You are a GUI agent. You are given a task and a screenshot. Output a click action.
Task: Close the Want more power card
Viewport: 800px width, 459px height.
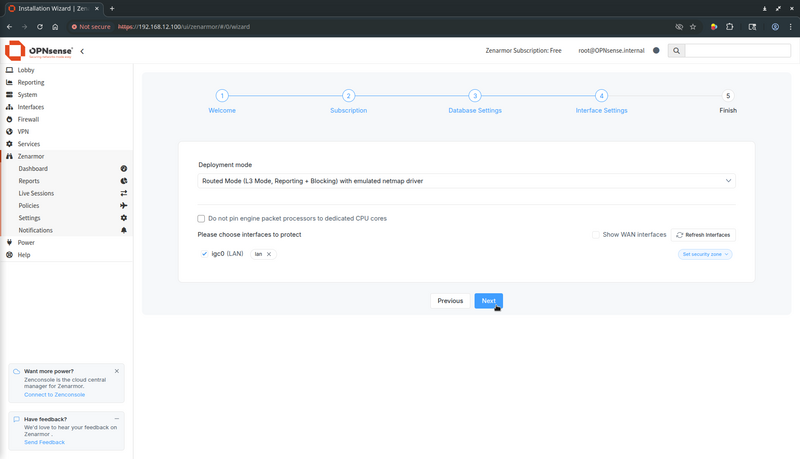point(117,371)
